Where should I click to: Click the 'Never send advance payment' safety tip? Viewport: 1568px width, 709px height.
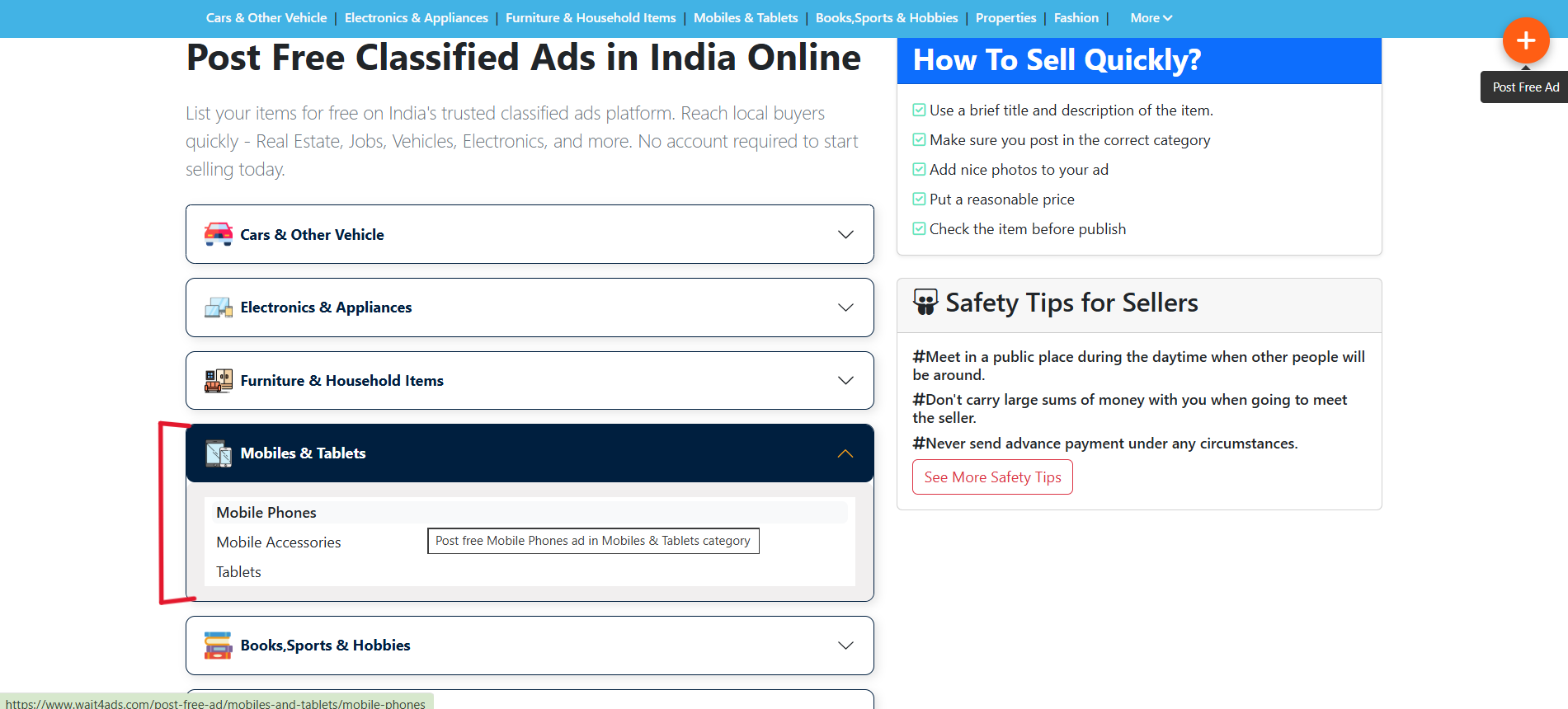(x=1104, y=444)
